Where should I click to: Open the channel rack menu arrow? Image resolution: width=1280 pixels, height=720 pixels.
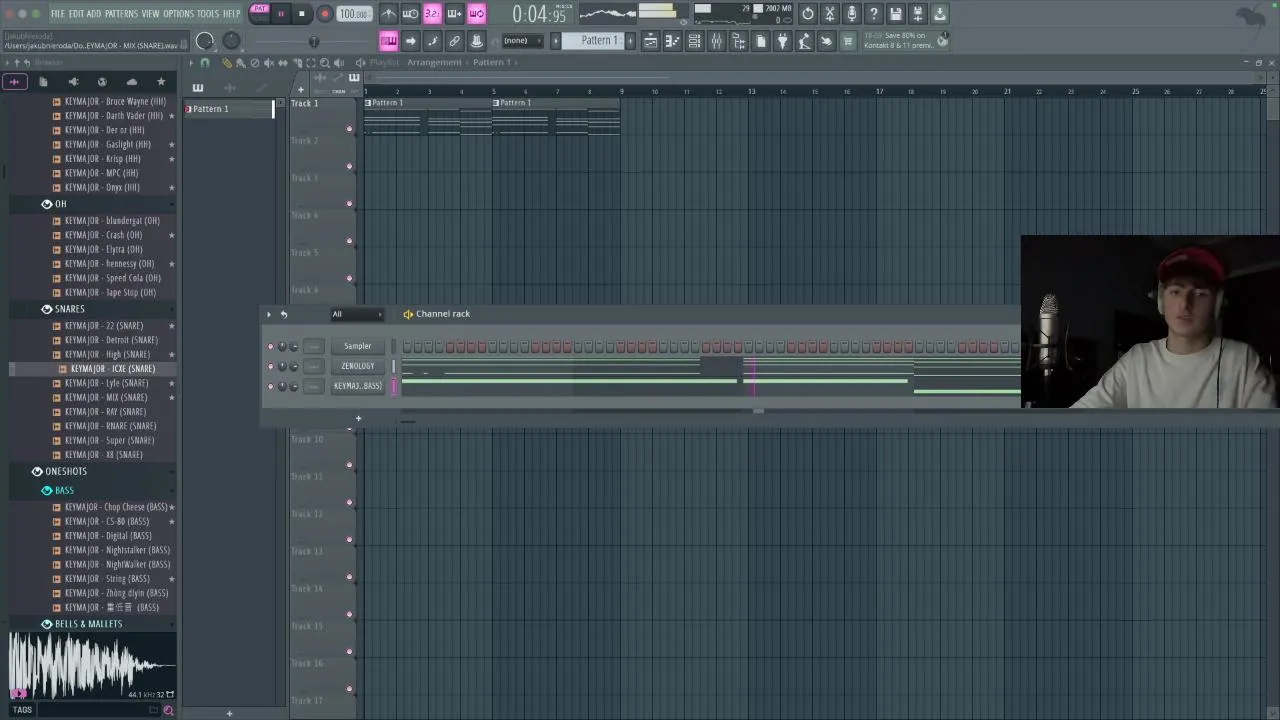269,314
